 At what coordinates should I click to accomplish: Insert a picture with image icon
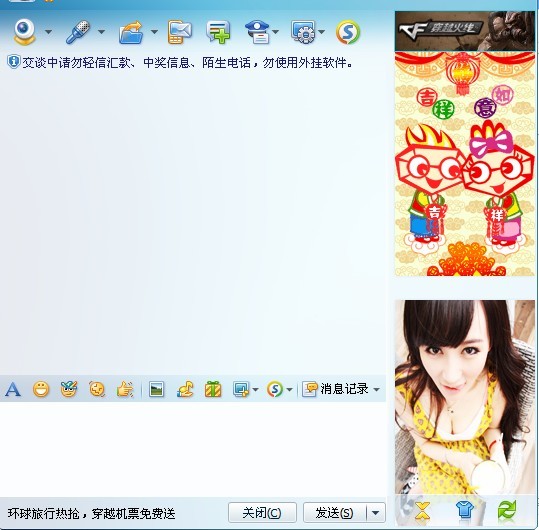156,390
